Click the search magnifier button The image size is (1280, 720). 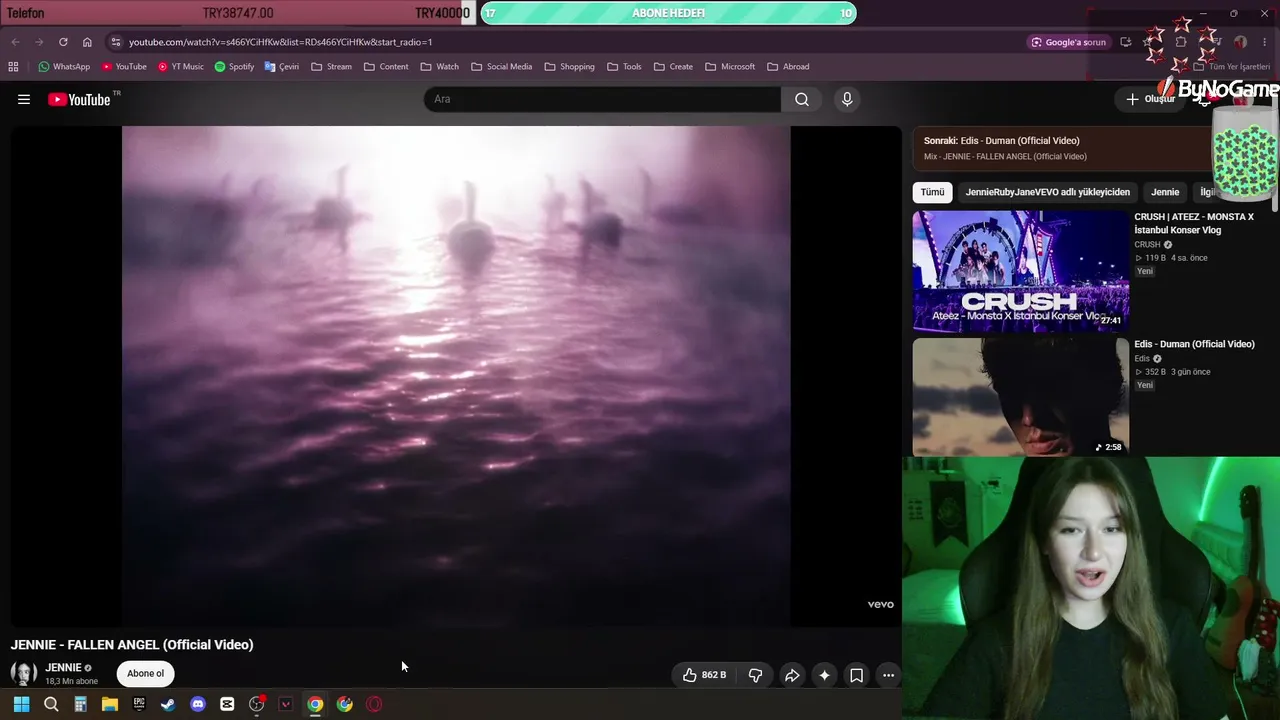[802, 99]
